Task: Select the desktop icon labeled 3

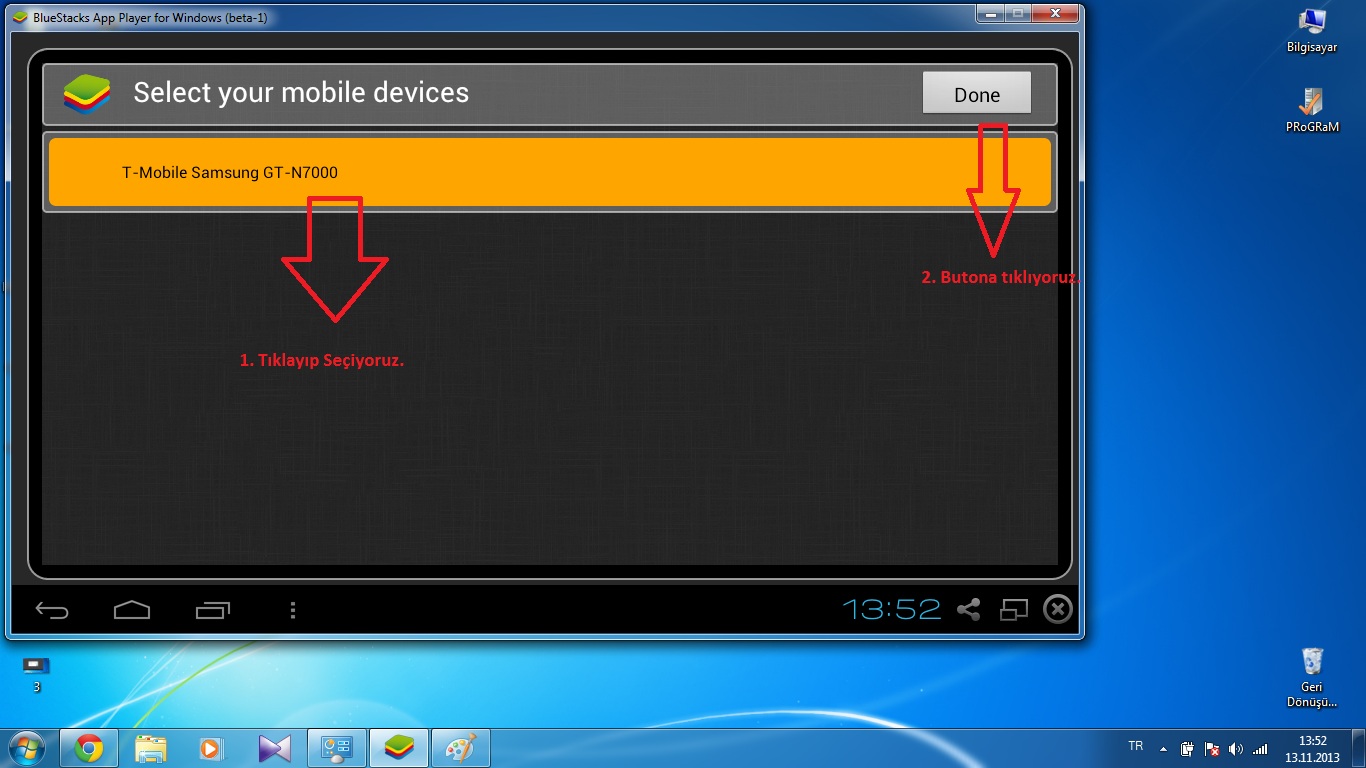Action: (x=36, y=674)
